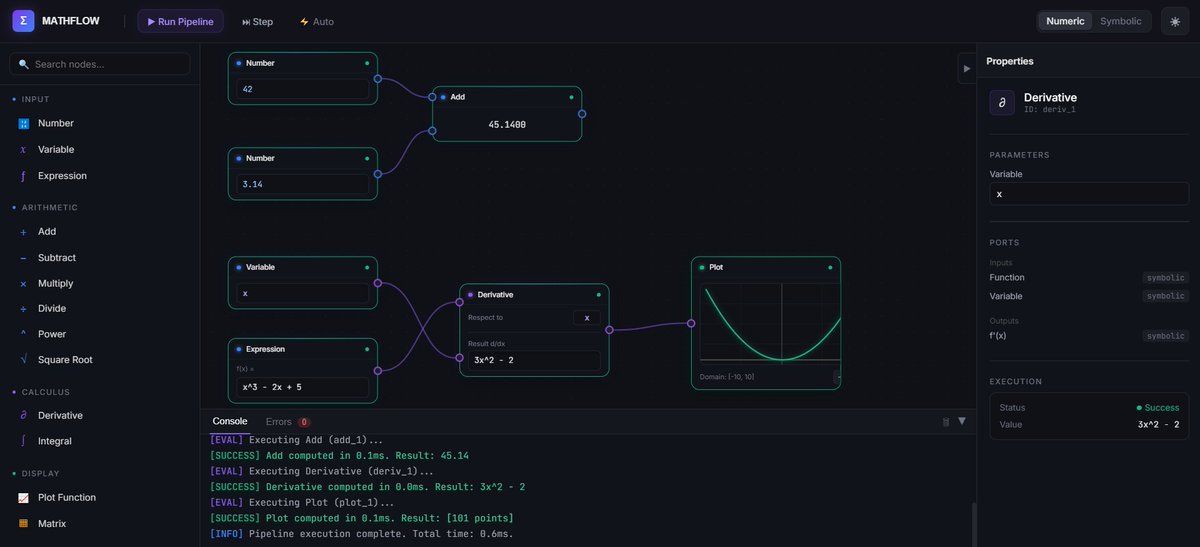Image resolution: width=1200 pixels, height=547 pixels.
Task: Switch to Numeric mode
Action: point(1065,21)
